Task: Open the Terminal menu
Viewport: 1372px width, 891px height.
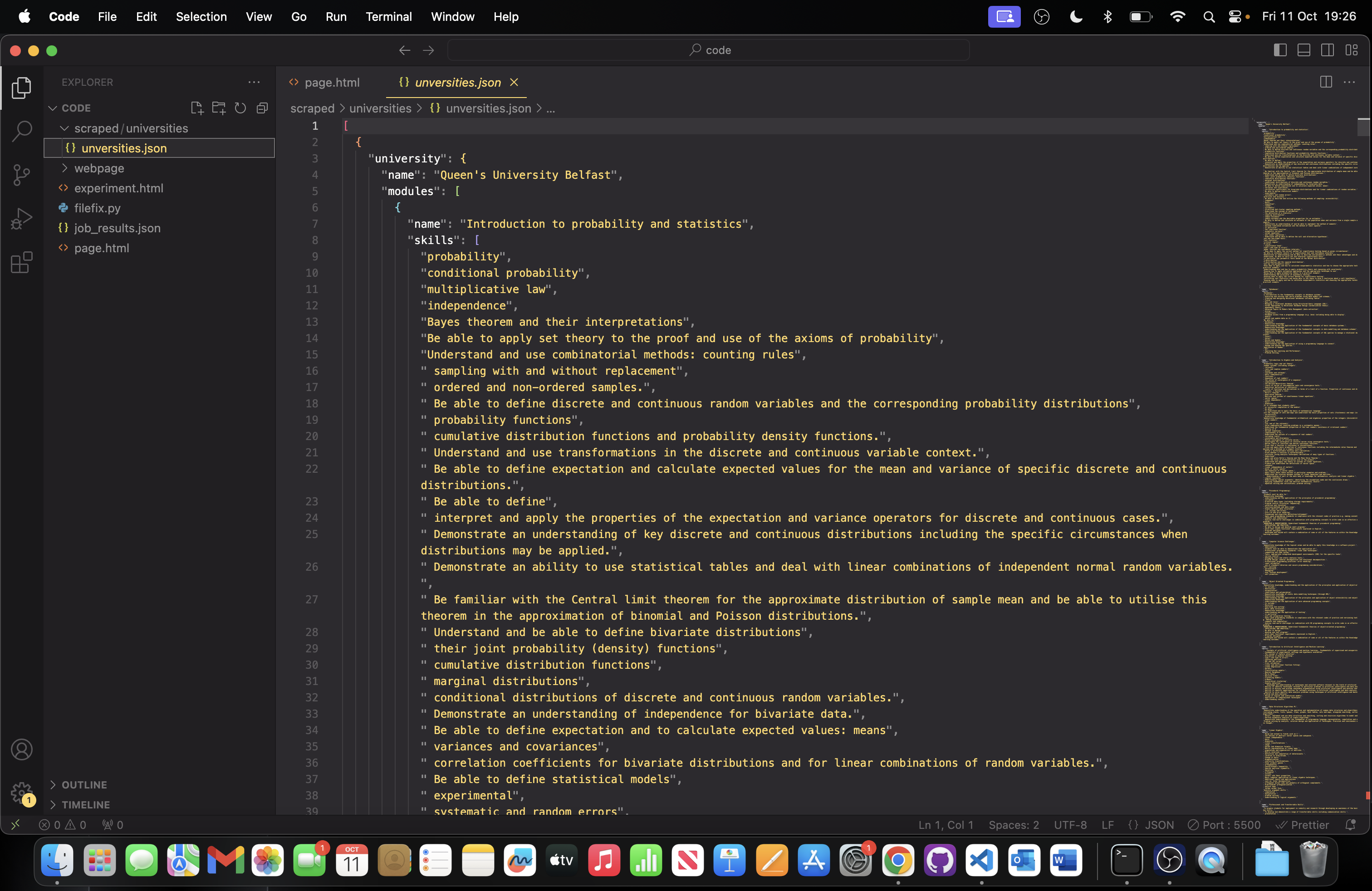Action: [x=388, y=17]
